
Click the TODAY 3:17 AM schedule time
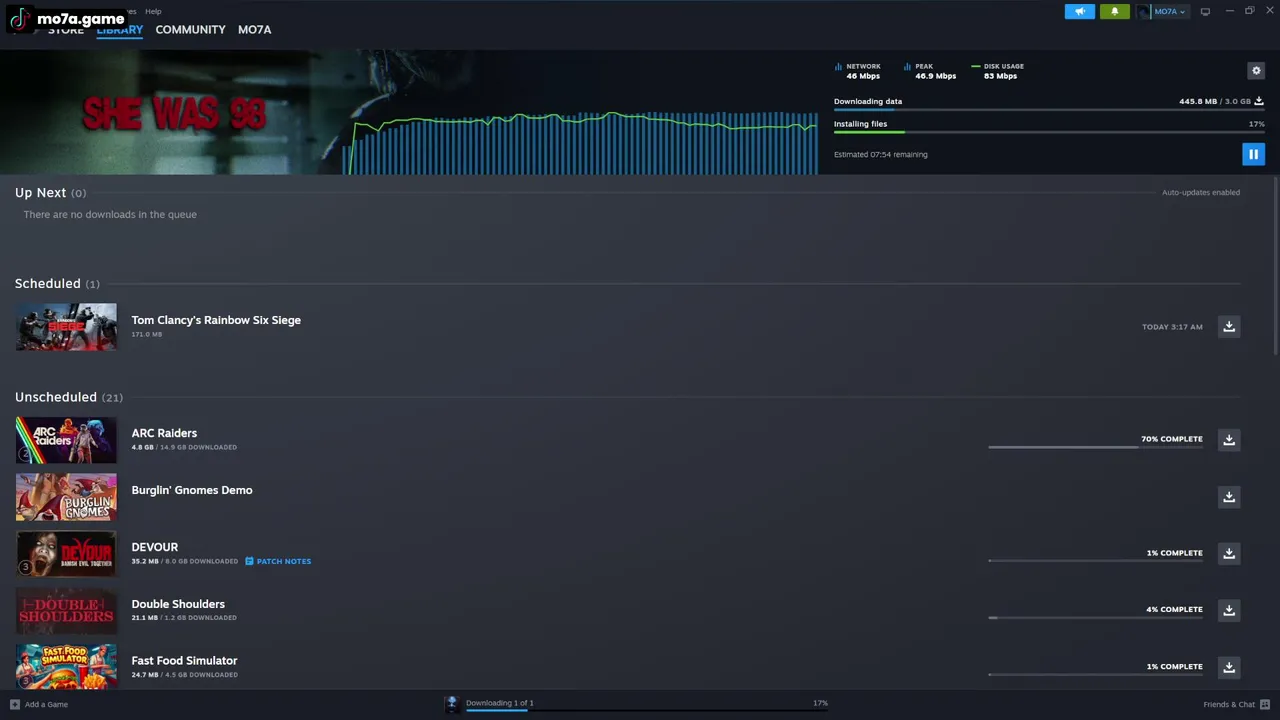1172,327
